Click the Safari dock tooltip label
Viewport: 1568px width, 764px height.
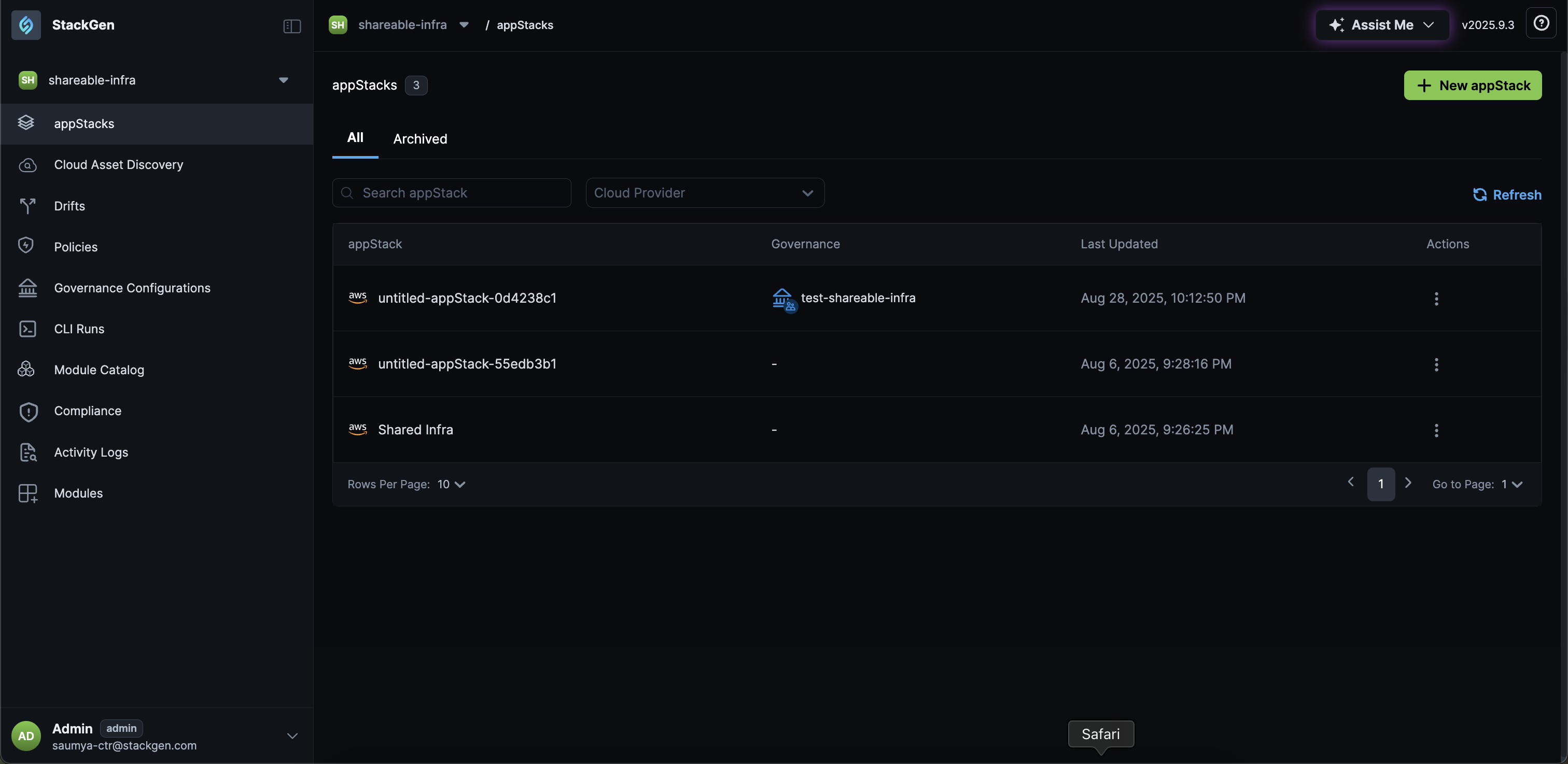tap(1100, 734)
